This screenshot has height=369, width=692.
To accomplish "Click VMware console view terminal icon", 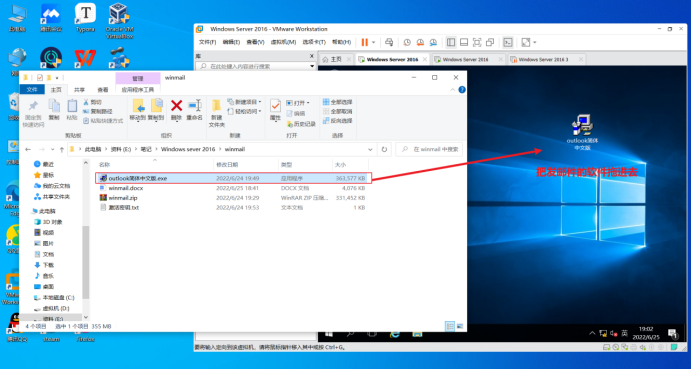I will [x=508, y=42].
